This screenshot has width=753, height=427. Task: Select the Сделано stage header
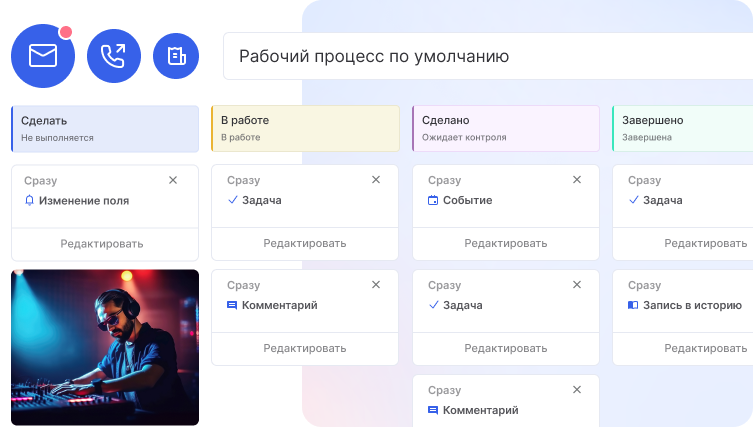pos(505,128)
